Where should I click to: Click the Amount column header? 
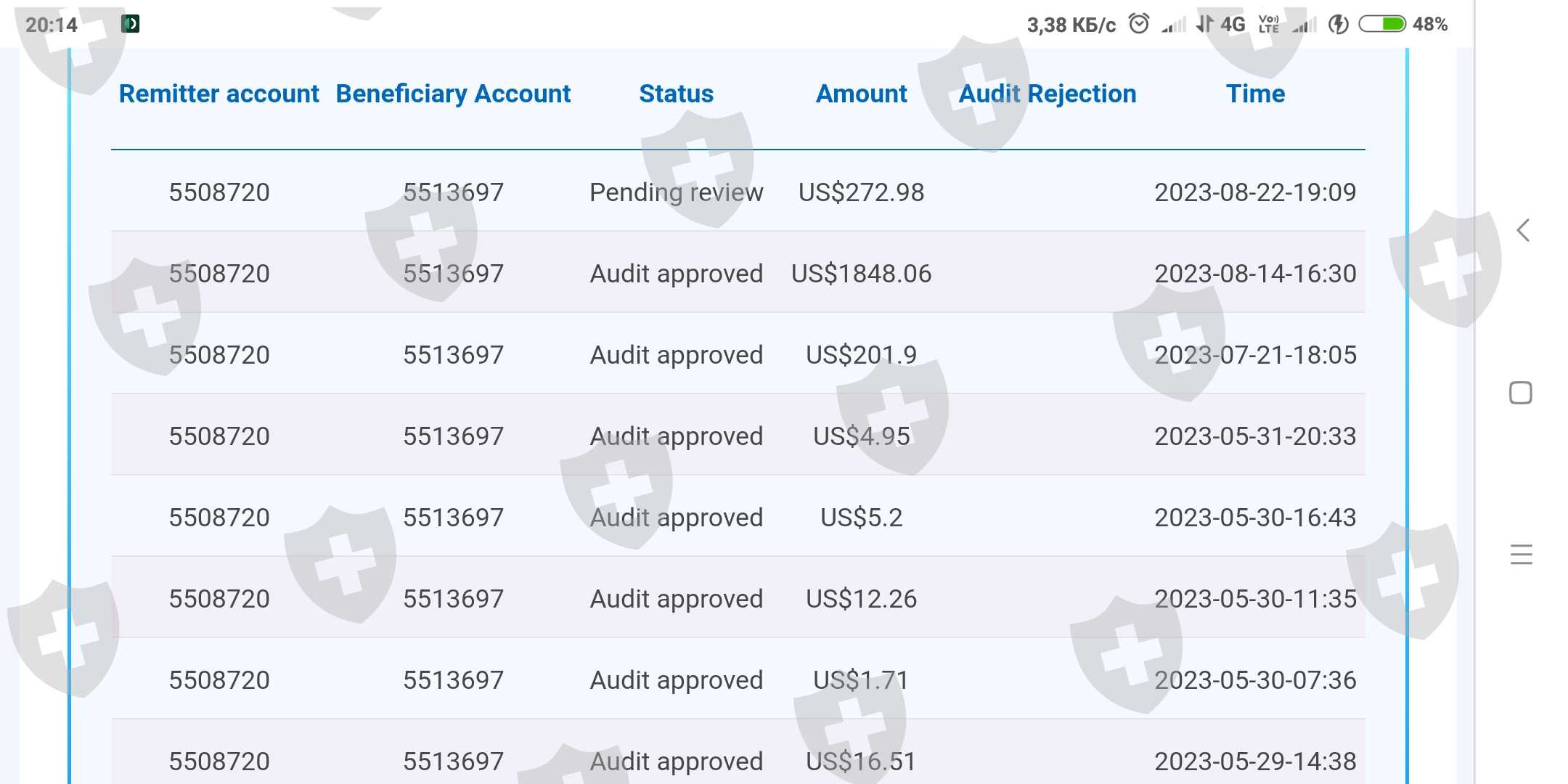[861, 94]
